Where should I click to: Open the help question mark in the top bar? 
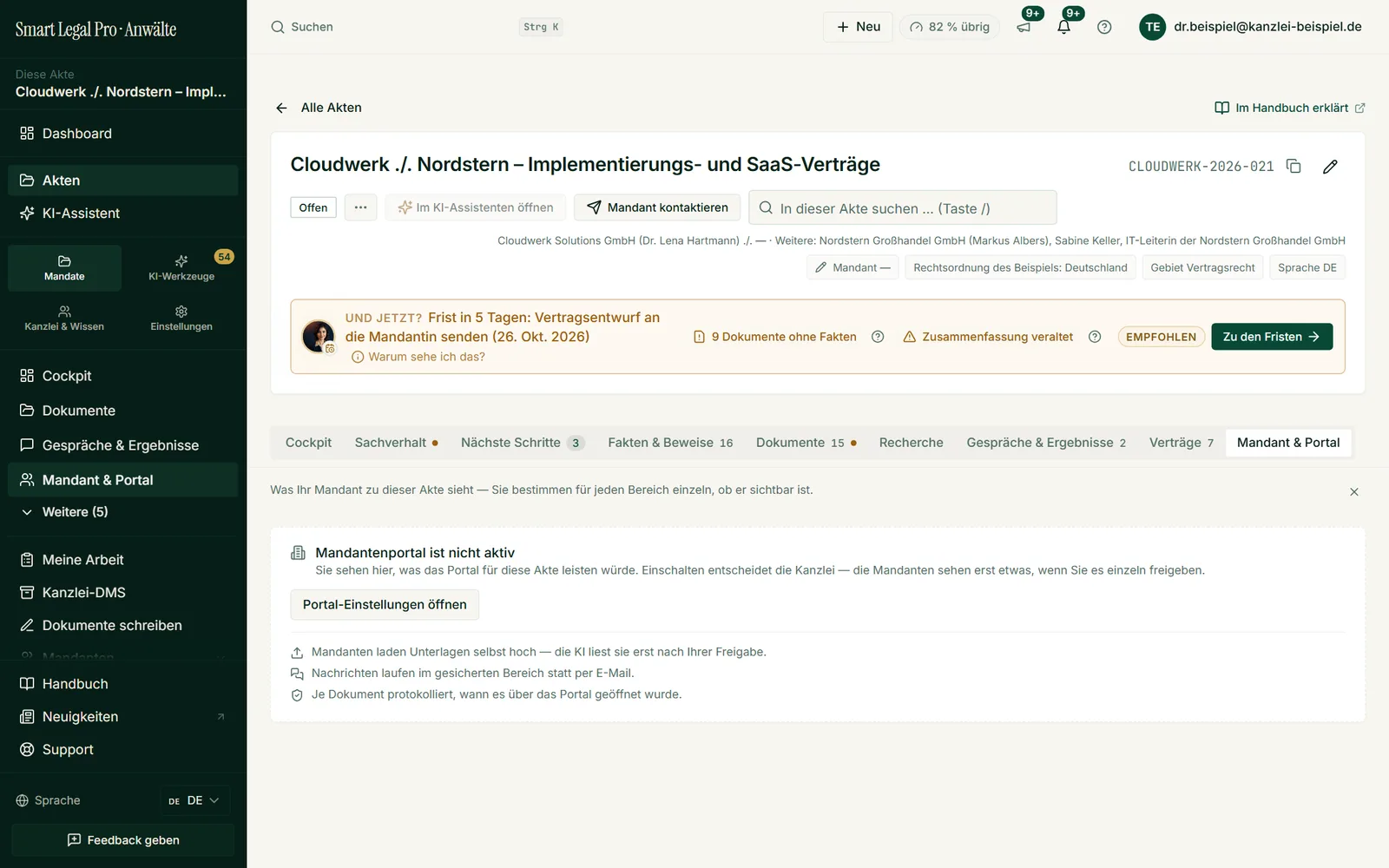[1104, 27]
